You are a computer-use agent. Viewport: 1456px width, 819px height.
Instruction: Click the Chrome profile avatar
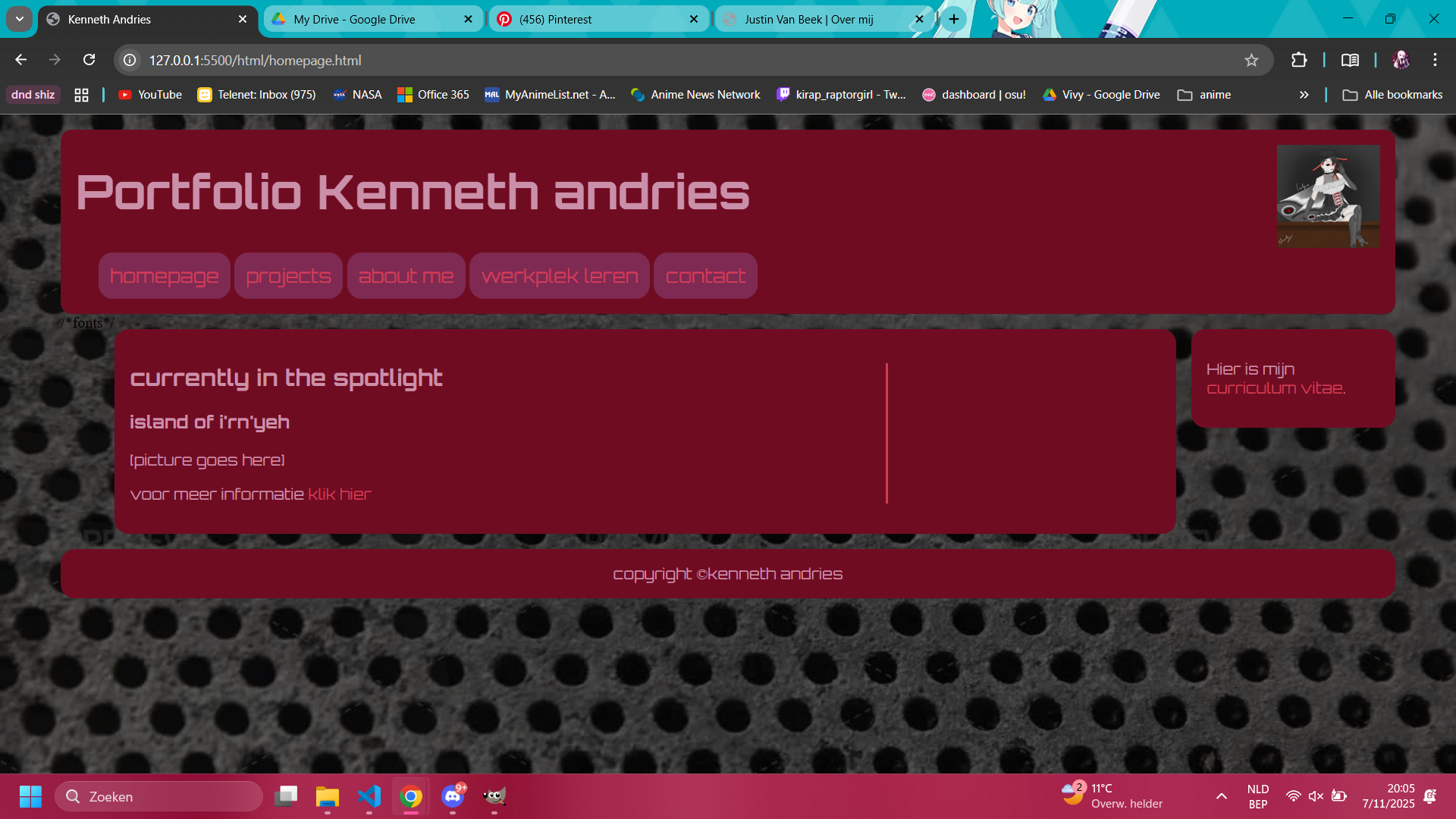click(1401, 60)
